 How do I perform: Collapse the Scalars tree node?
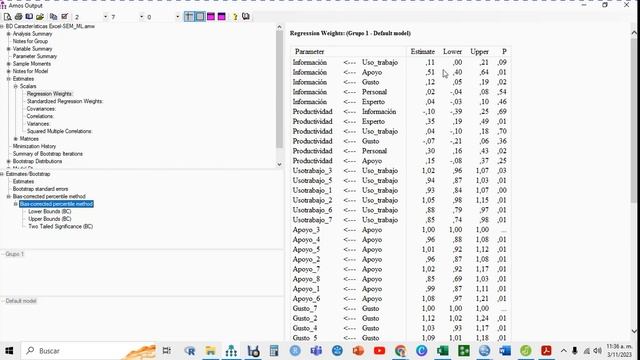click(16, 87)
